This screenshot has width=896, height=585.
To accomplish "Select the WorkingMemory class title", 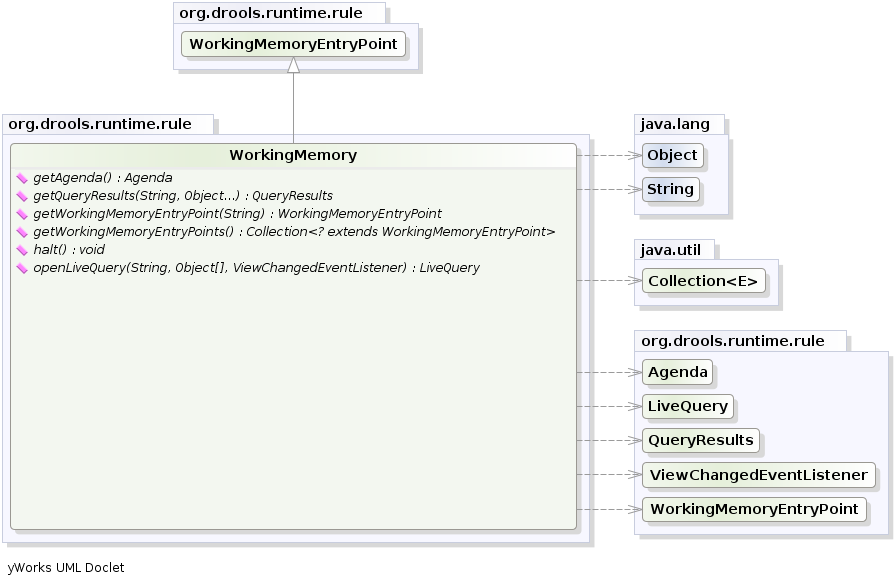I will tap(293, 155).
